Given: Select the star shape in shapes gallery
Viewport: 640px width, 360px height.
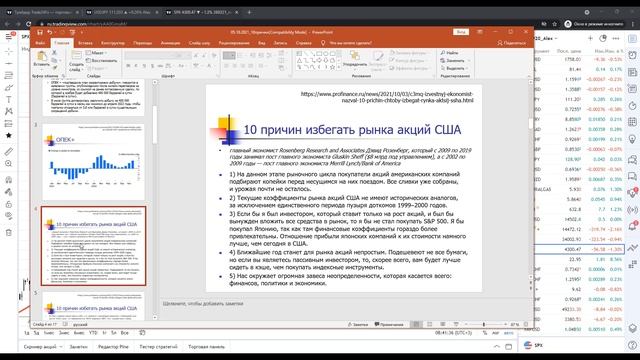Looking at the screenshot, I should tap(332, 67).
